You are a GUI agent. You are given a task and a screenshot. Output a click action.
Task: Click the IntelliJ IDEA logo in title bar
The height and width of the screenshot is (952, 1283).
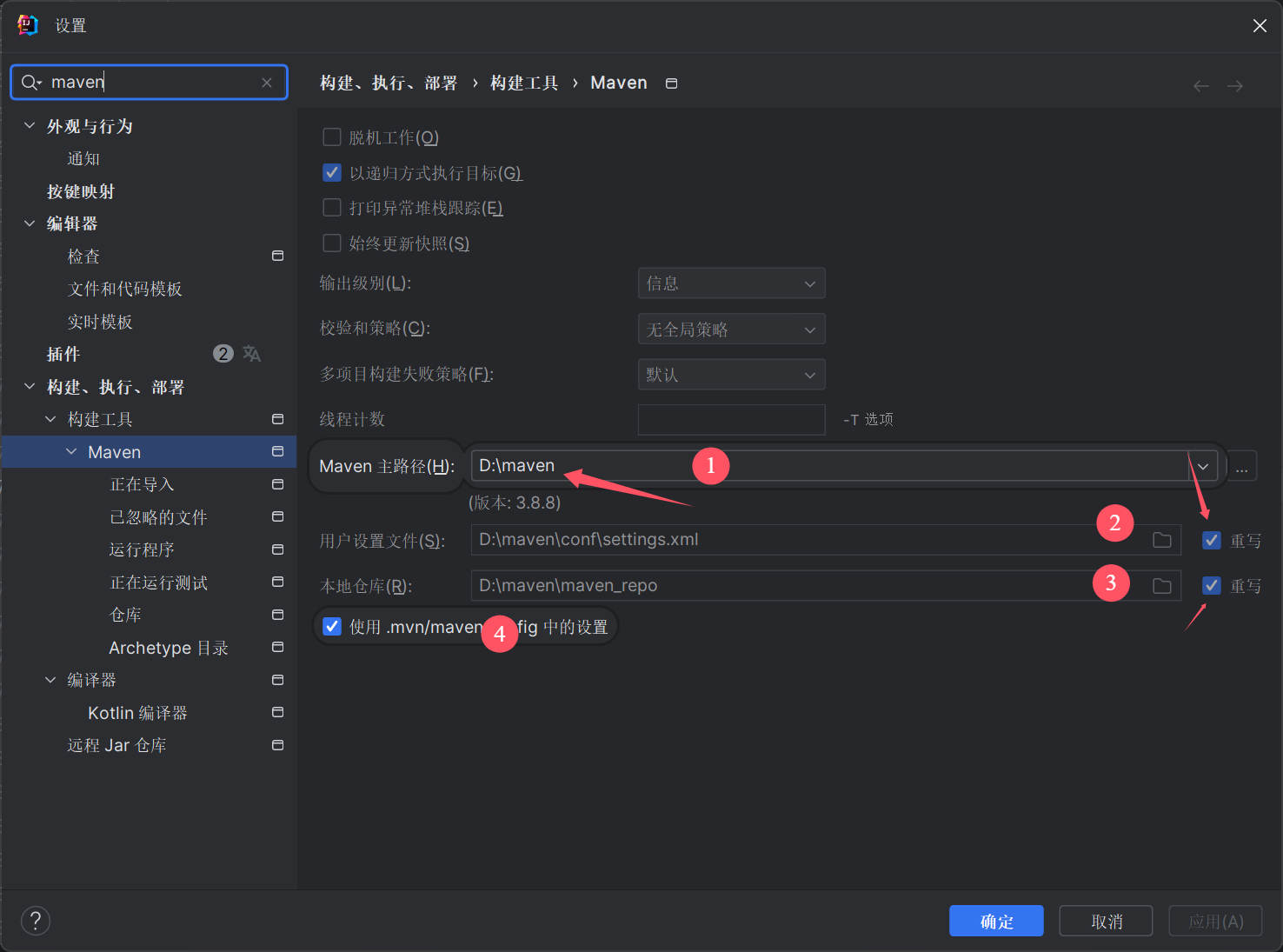pyautogui.click(x=28, y=25)
